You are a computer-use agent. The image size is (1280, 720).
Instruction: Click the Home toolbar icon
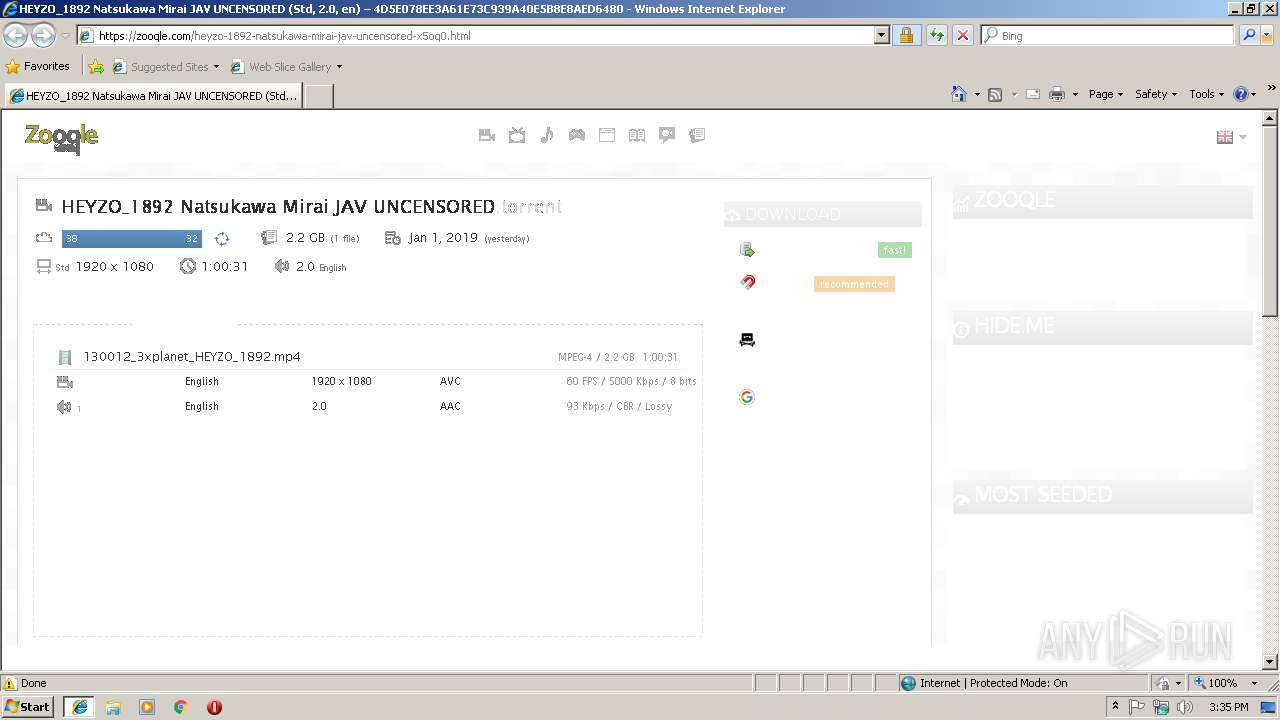tap(959, 94)
